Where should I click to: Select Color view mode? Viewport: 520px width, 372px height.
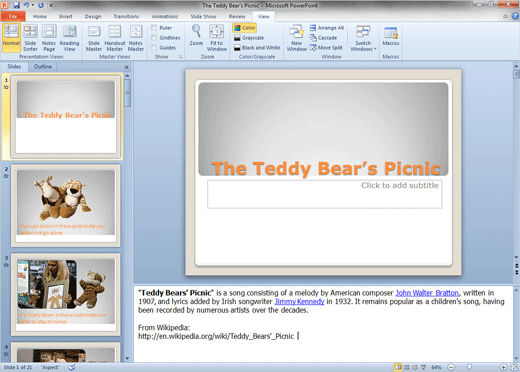[x=245, y=28]
